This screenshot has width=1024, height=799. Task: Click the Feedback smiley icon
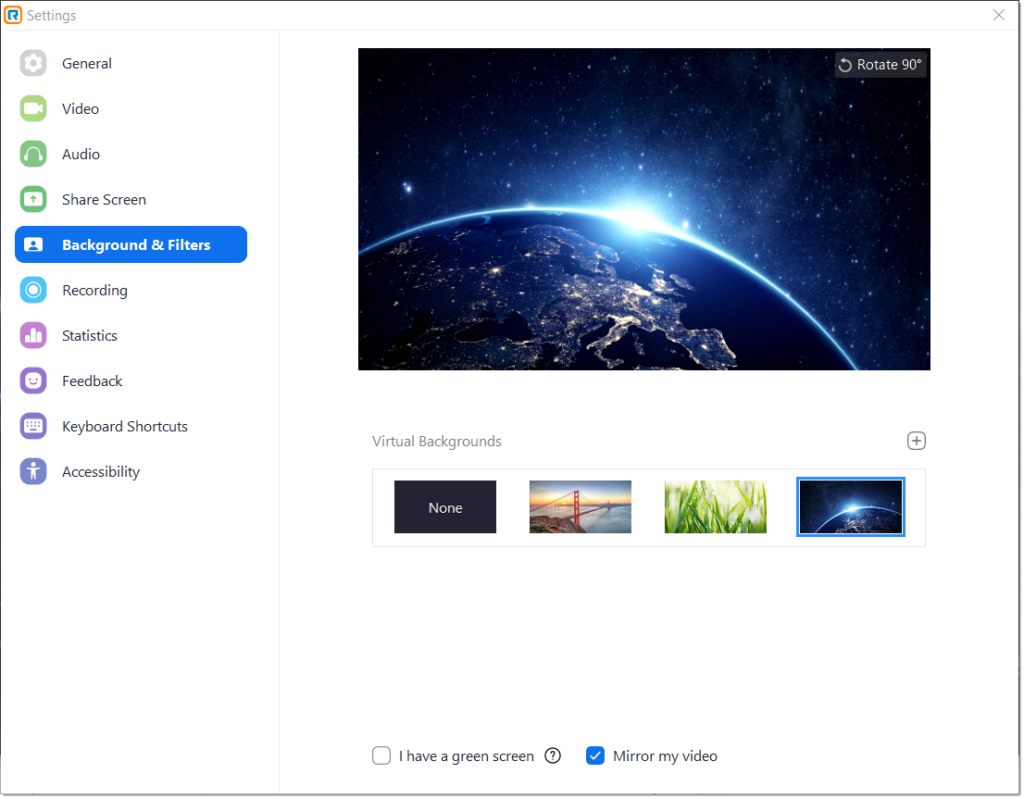(33, 381)
